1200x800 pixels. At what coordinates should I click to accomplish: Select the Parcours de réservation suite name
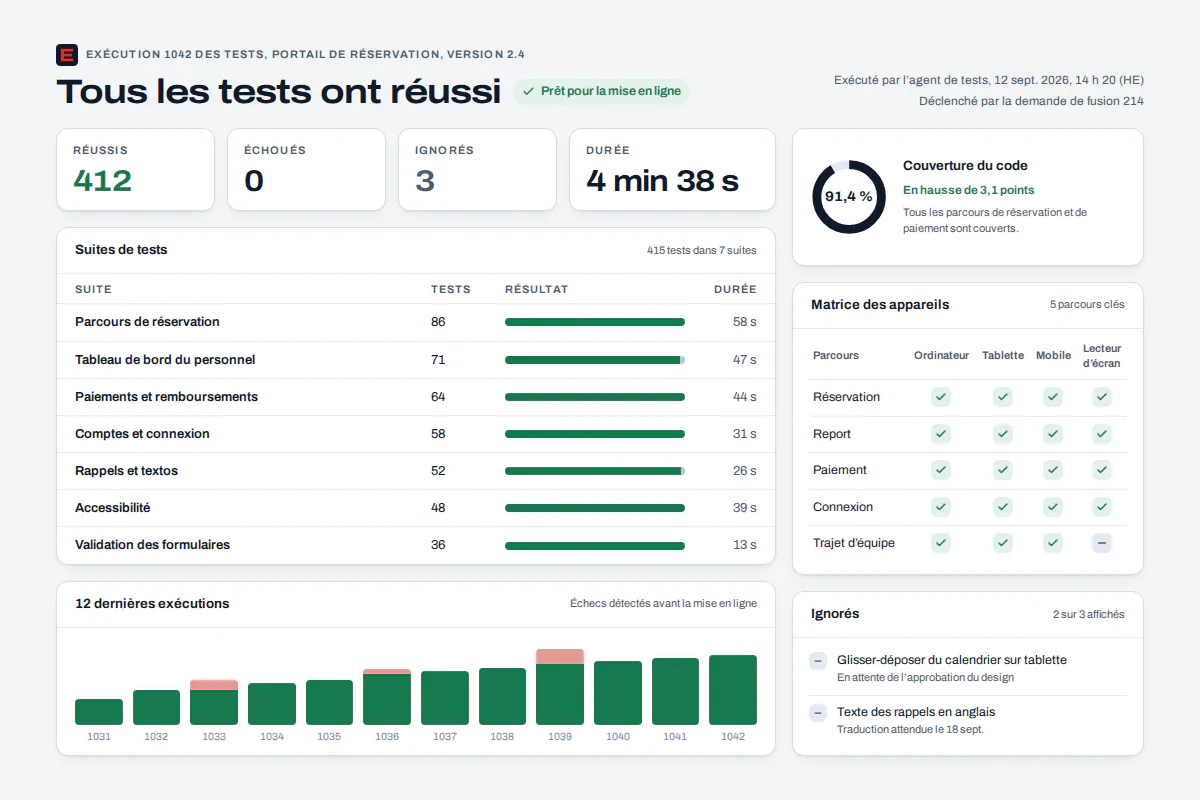147,322
